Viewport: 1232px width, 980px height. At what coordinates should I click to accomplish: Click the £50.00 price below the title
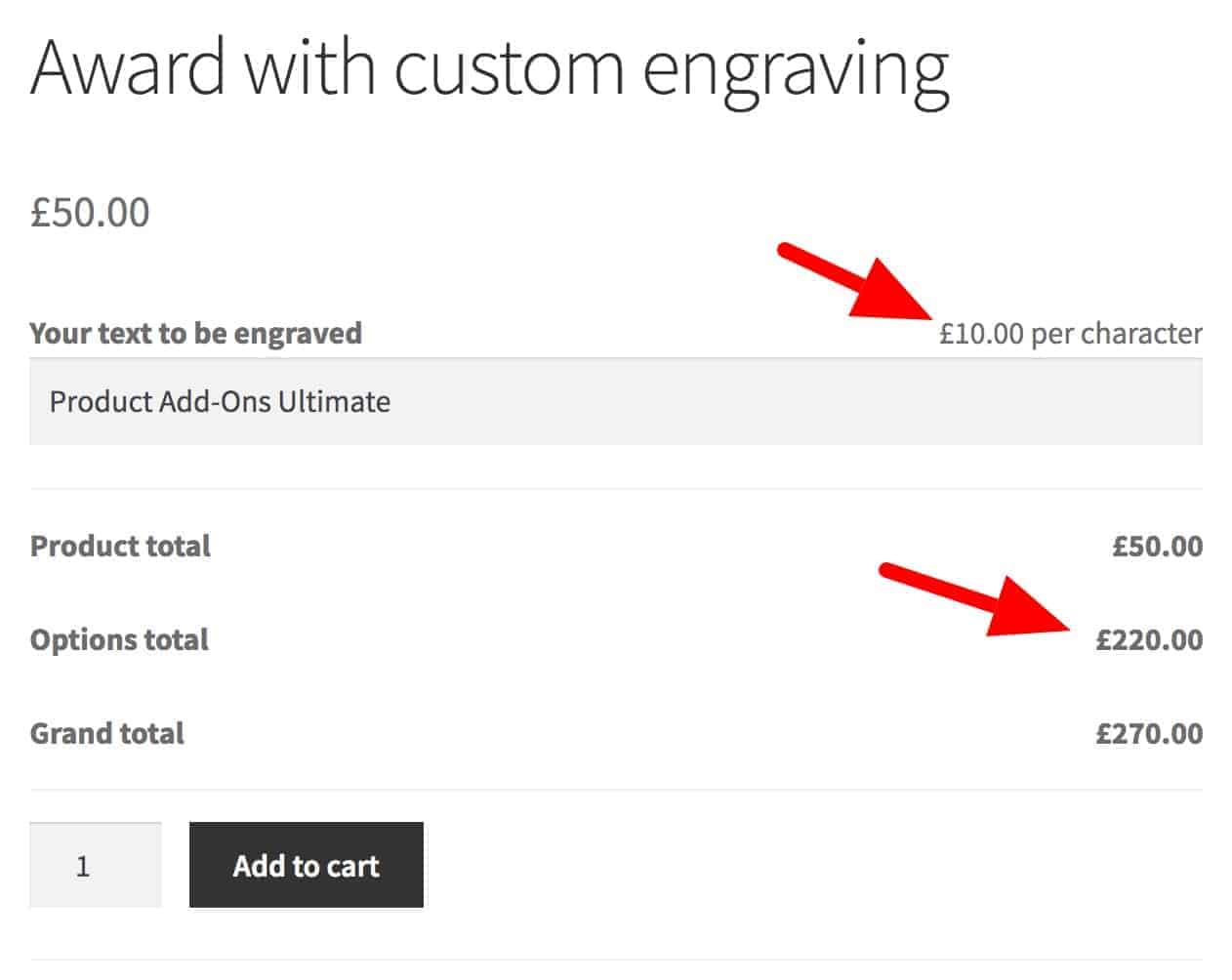click(90, 213)
